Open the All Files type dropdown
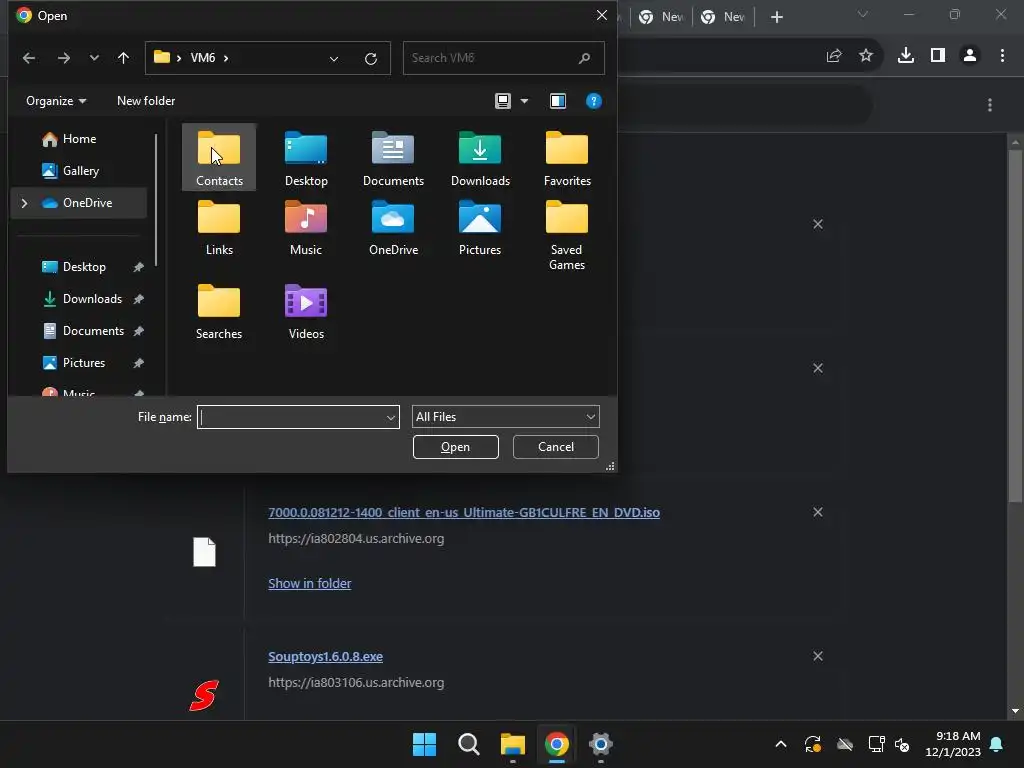 click(x=505, y=417)
